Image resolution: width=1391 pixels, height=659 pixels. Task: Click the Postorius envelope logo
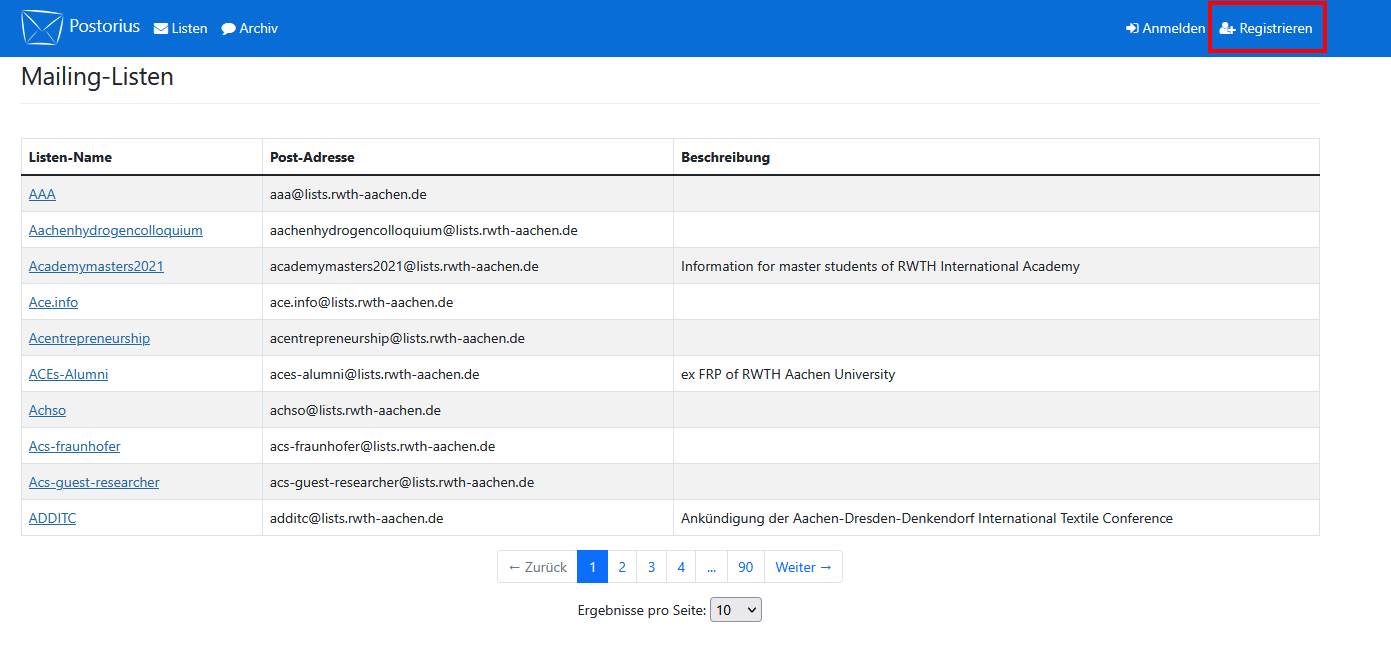(41, 26)
